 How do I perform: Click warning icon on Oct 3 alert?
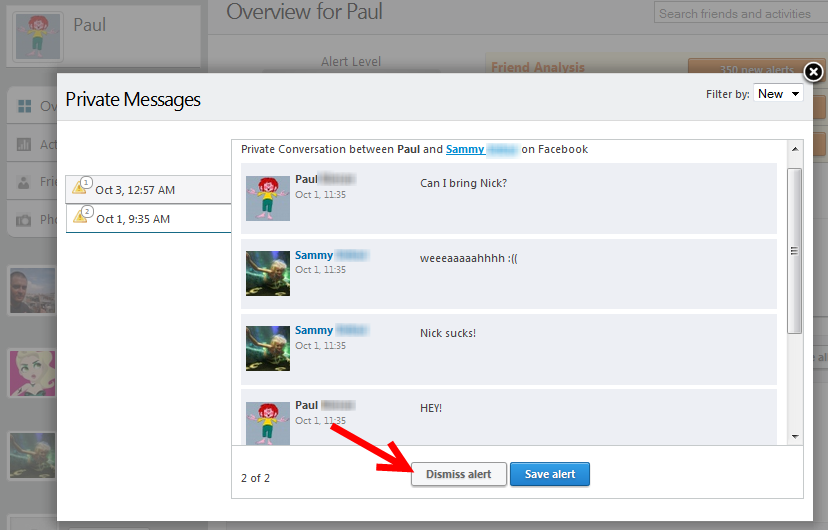point(81,188)
